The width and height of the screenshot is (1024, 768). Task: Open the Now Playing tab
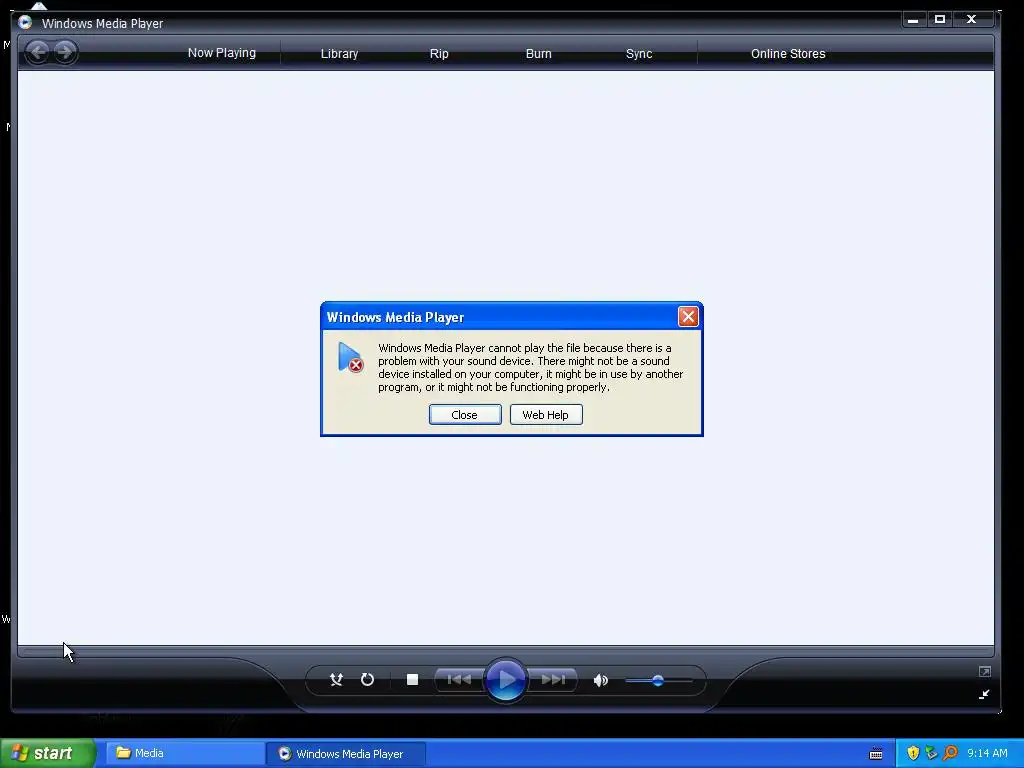tap(221, 53)
